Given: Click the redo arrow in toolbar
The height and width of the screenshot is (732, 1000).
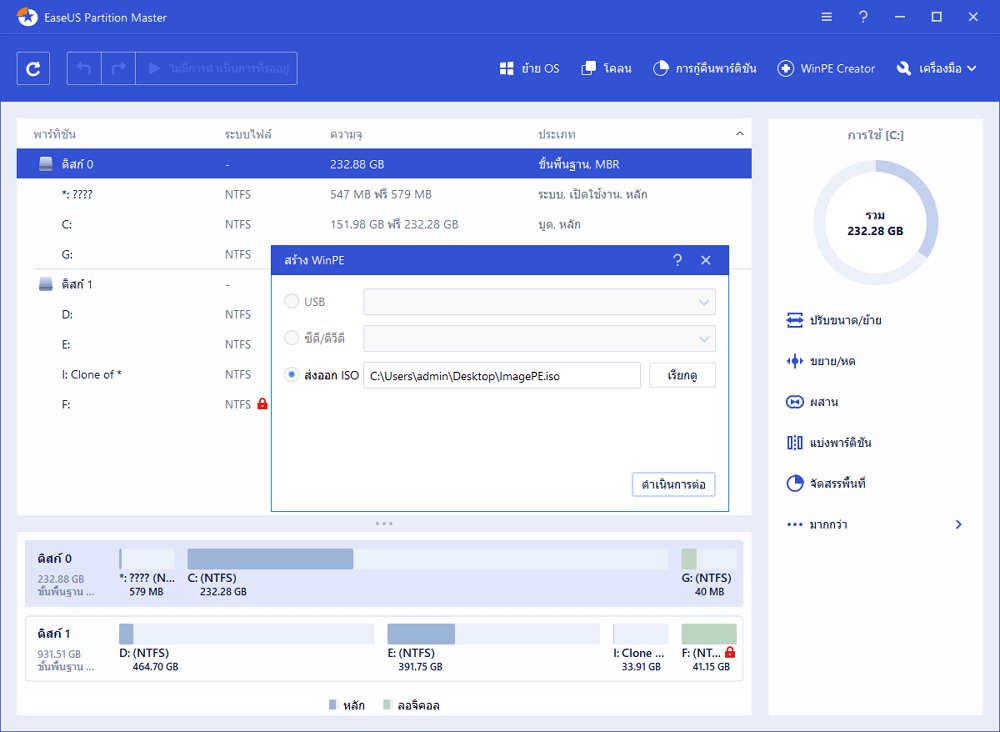Looking at the screenshot, I should tap(119, 68).
